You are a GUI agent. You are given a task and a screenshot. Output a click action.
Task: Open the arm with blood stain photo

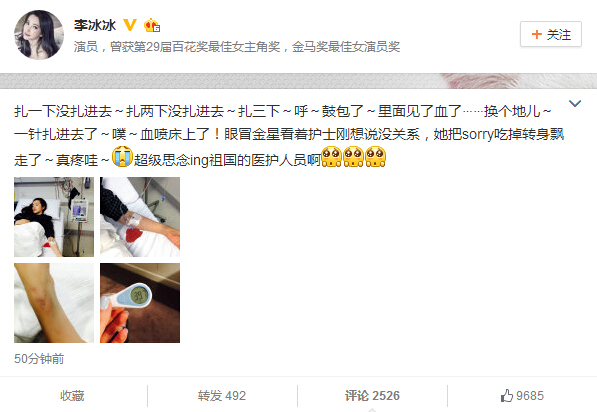pos(140,217)
